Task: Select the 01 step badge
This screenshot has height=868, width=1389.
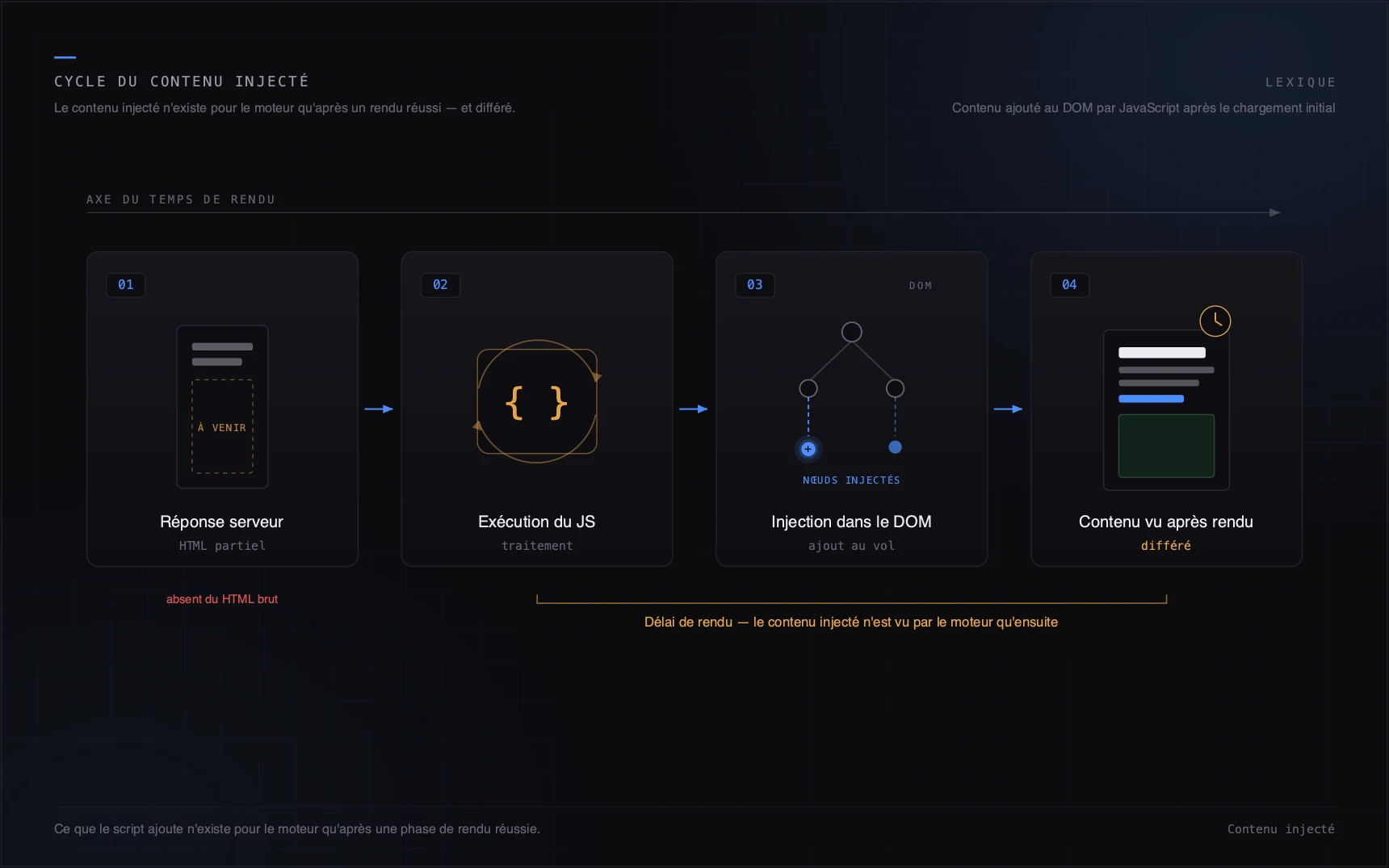Action: pos(126,285)
